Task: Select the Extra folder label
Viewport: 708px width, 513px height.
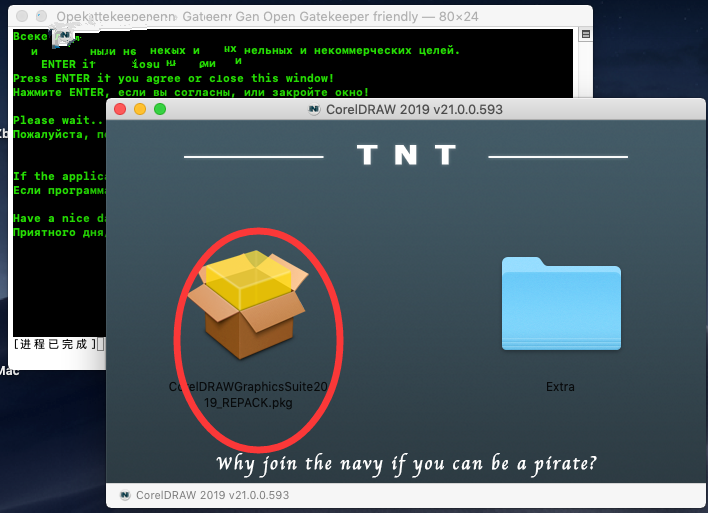Action: (x=560, y=387)
